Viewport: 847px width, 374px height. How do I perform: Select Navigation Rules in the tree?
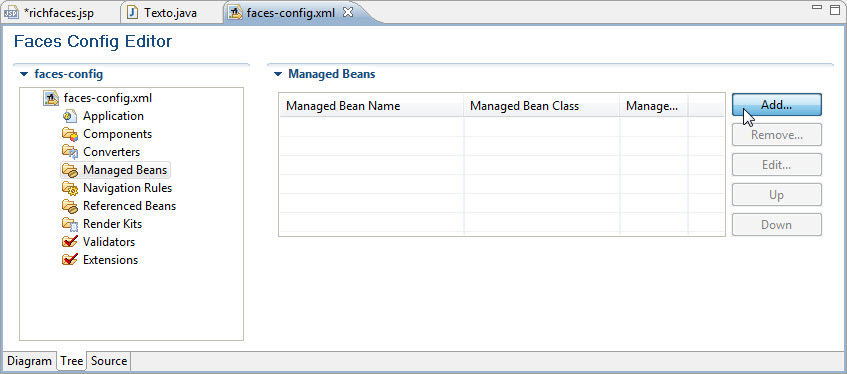click(x=127, y=188)
